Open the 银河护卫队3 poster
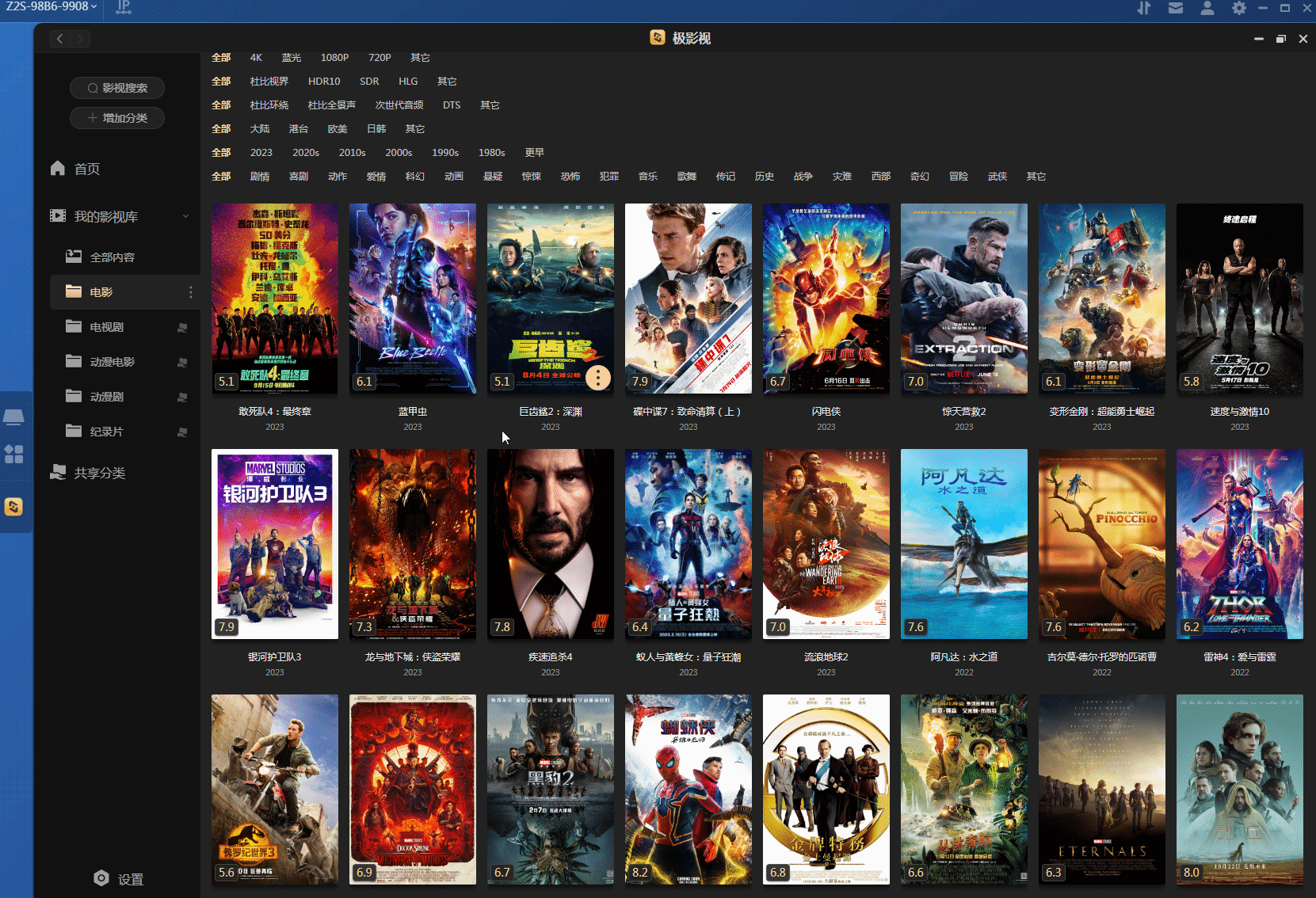1316x898 pixels. tap(275, 544)
